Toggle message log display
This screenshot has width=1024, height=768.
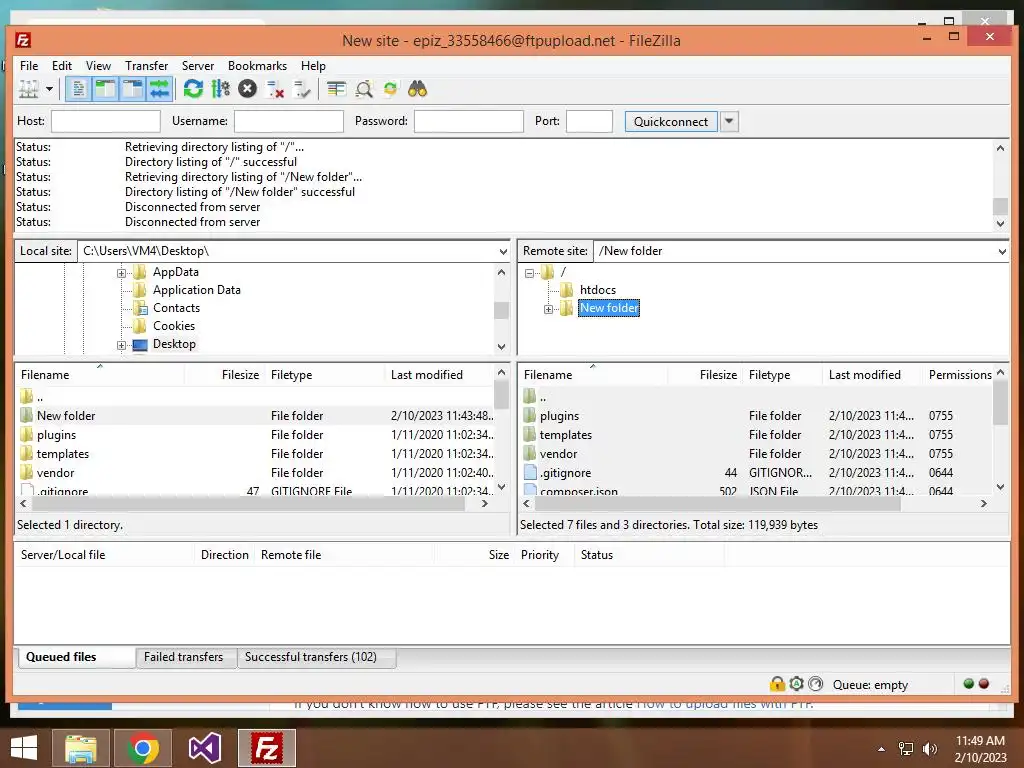pos(78,89)
